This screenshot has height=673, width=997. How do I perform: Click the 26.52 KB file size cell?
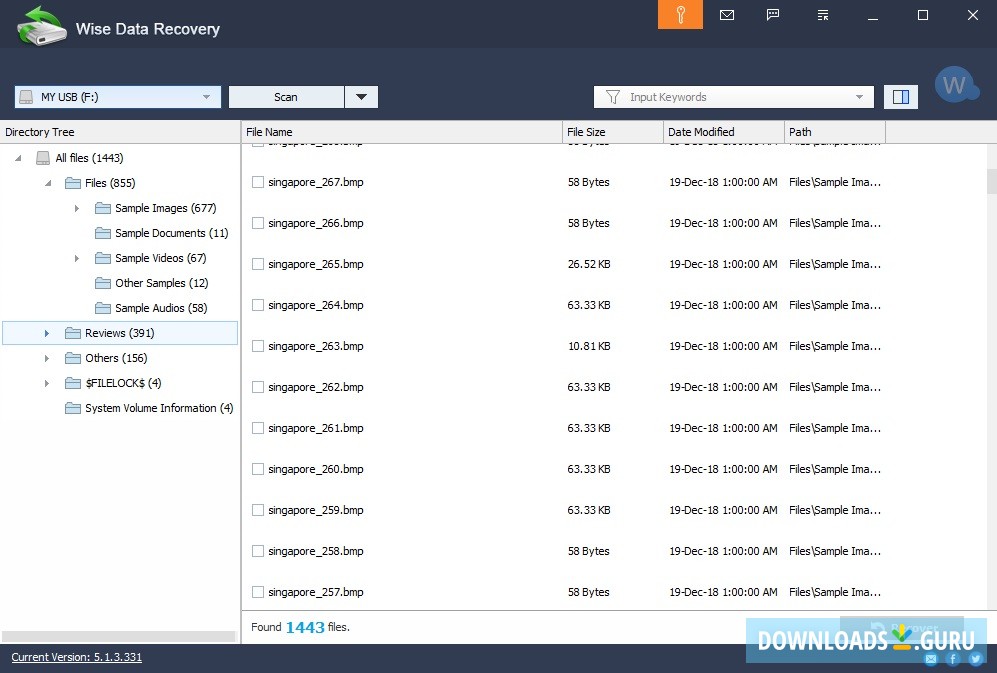589,264
